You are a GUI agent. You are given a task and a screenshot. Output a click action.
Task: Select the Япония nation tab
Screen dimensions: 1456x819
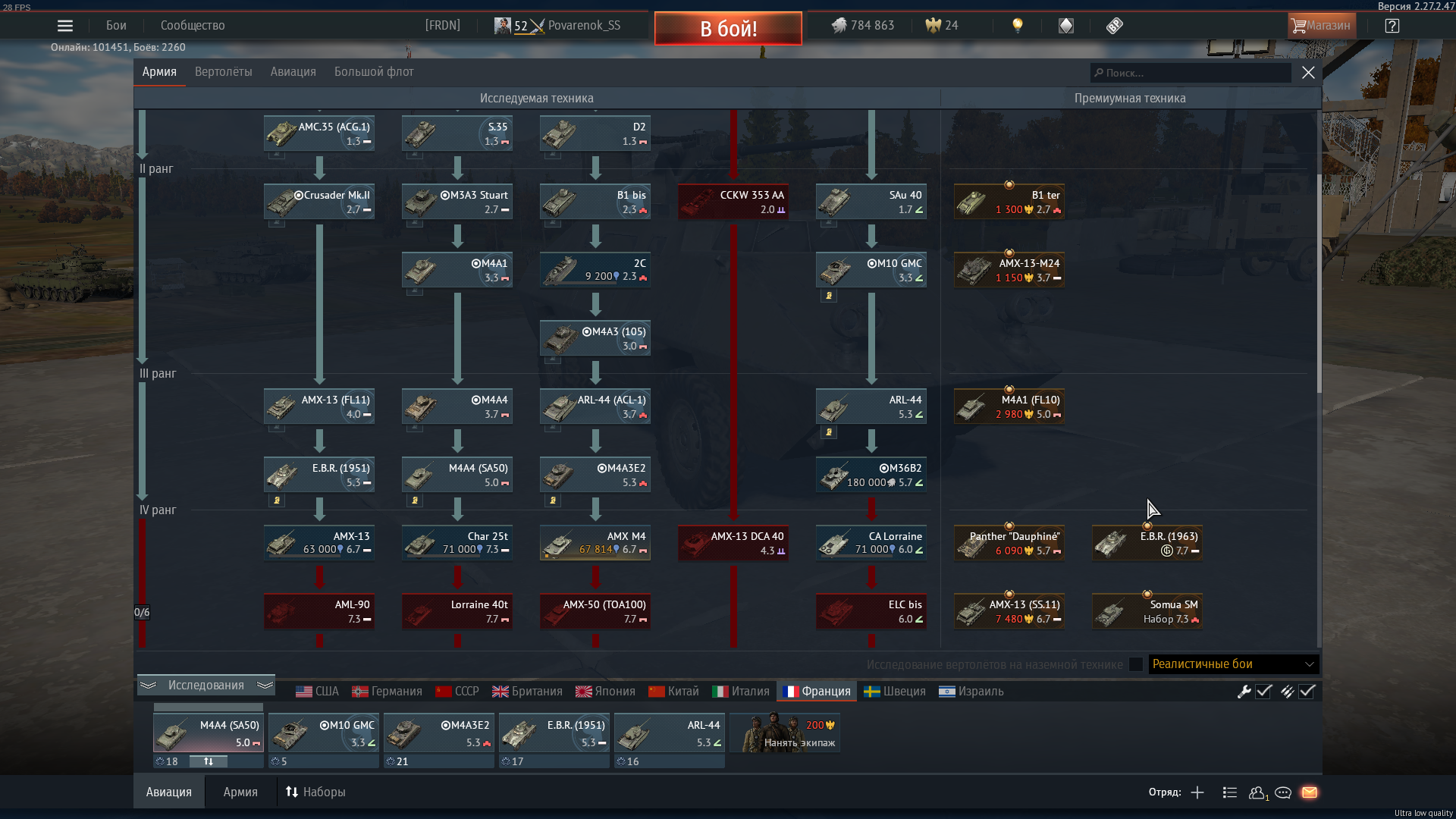pos(605,692)
